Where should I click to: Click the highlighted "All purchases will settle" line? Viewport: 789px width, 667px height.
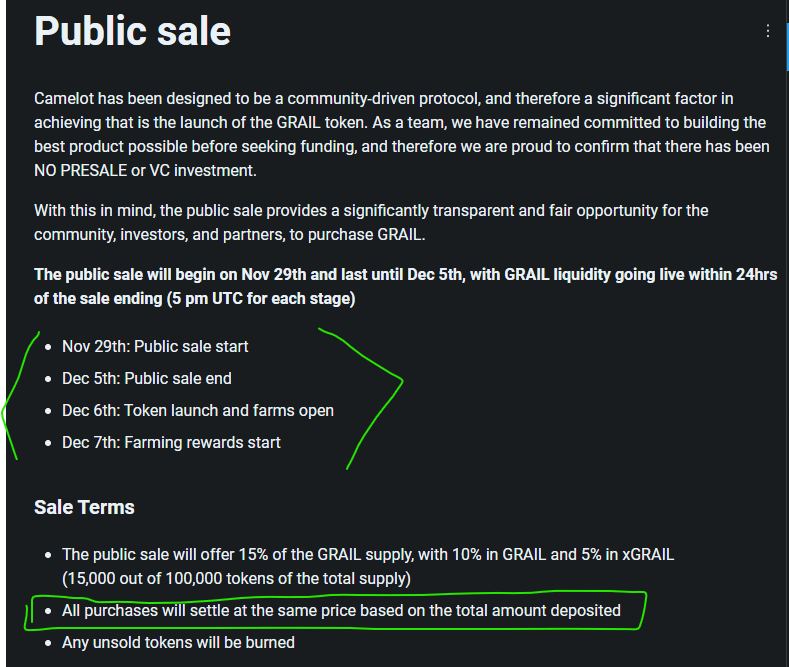click(x=341, y=610)
